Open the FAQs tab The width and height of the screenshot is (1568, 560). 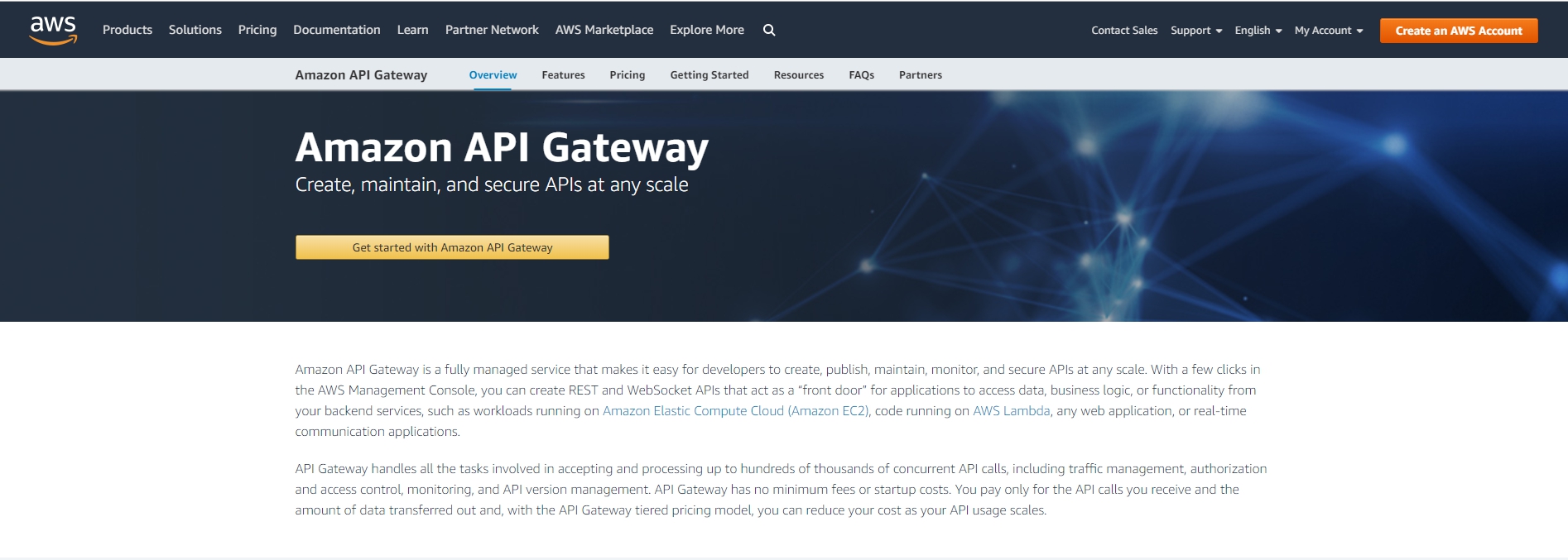pyautogui.click(x=862, y=74)
